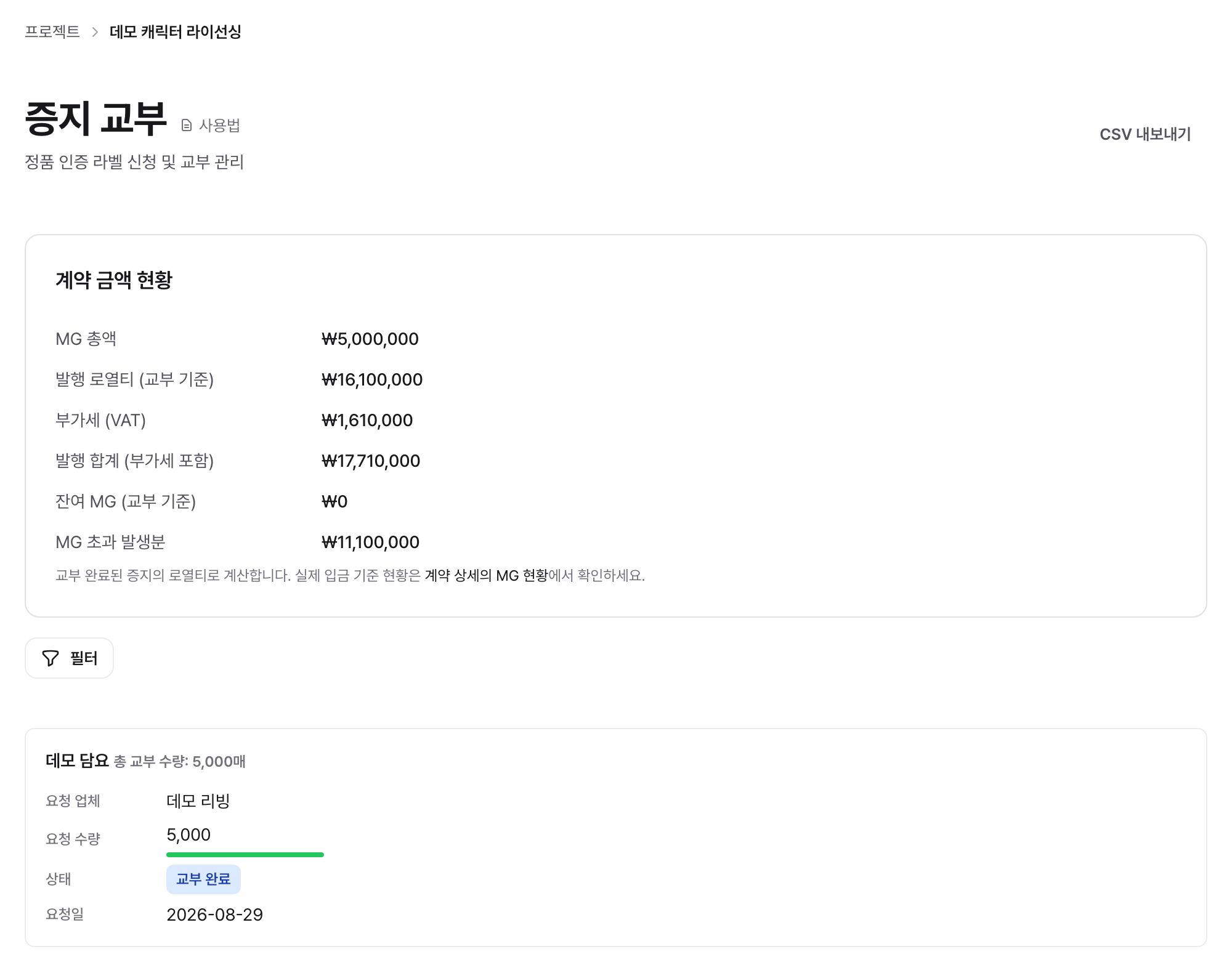The width and height of the screenshot is (1232, 973).
Task: Click the MG 총액 label
Action: (86, 339)
